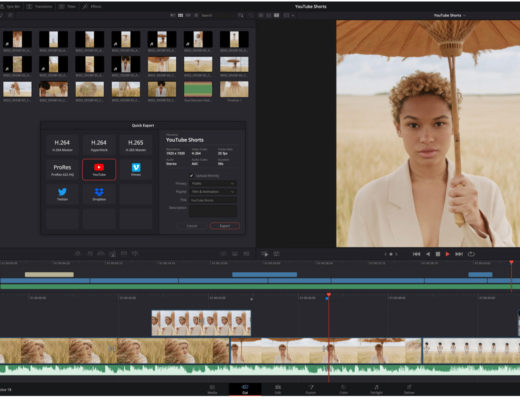This screenshot has height=400, width=520.
Task: Select the upper-track clip on the lower timeline
Action: (201, 323)
